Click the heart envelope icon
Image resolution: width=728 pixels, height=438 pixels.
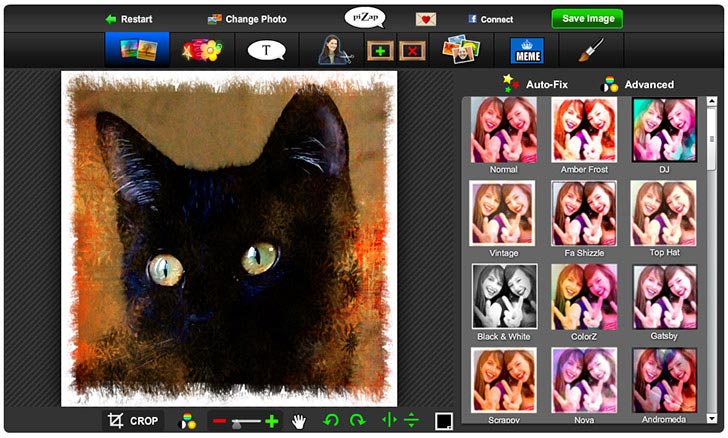pos(426,19)
